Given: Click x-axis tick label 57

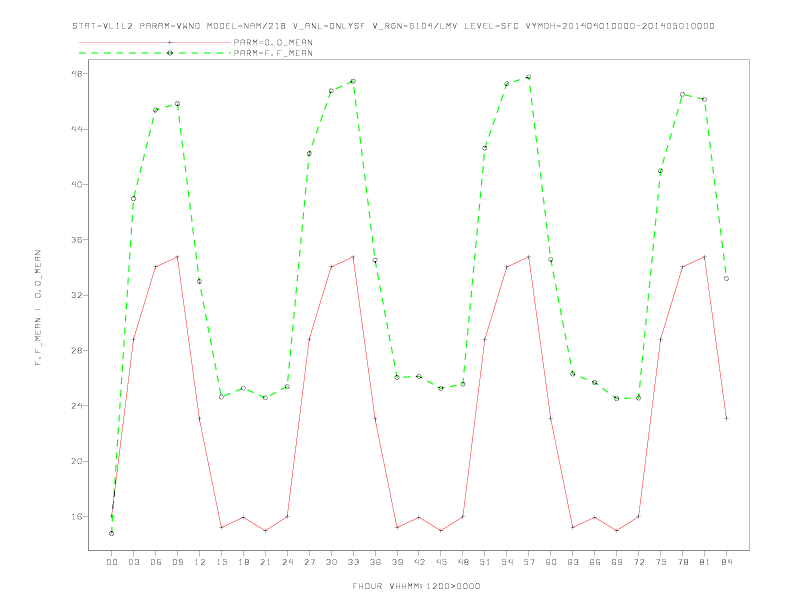Looking at the screenshot, I should pyautogui.click(x=529, y=562).
